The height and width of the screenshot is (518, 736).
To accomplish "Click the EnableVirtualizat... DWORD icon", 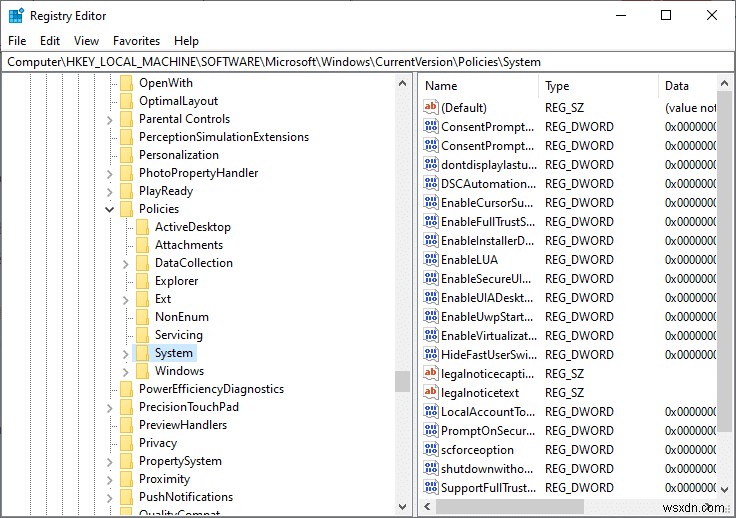I will (430, 335).
